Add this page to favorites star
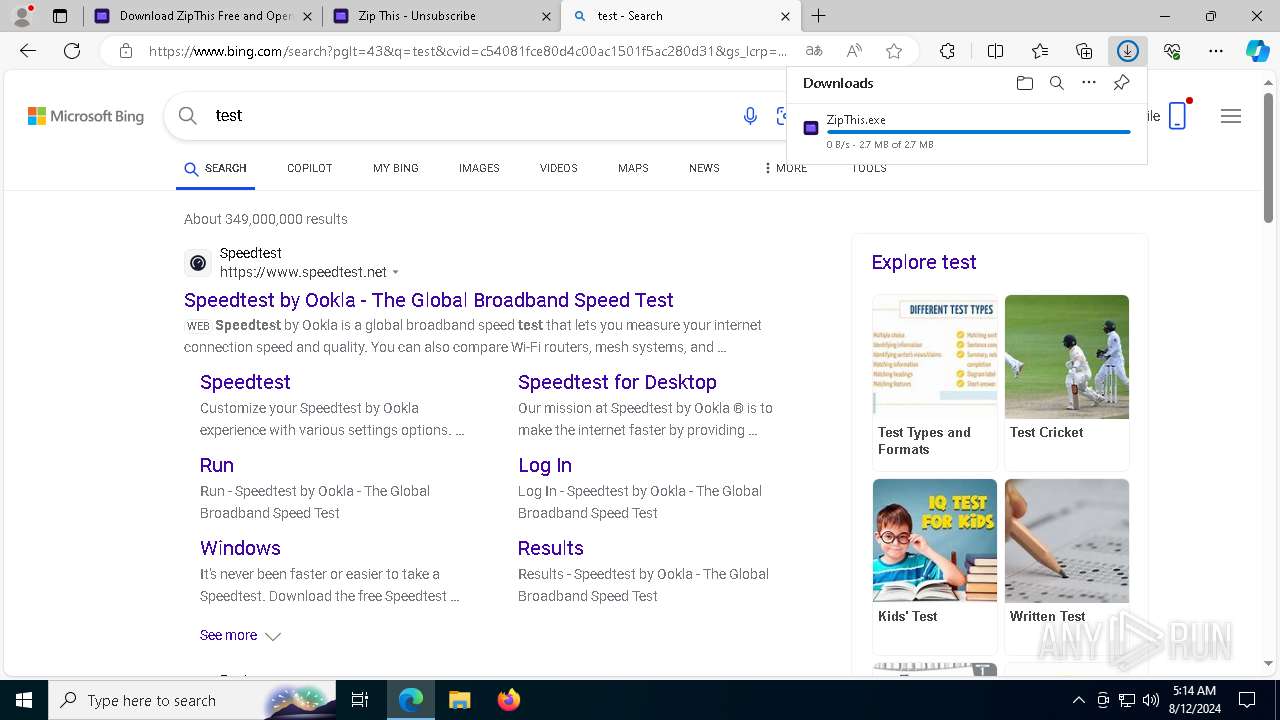1280x720 pixels. 894,51
